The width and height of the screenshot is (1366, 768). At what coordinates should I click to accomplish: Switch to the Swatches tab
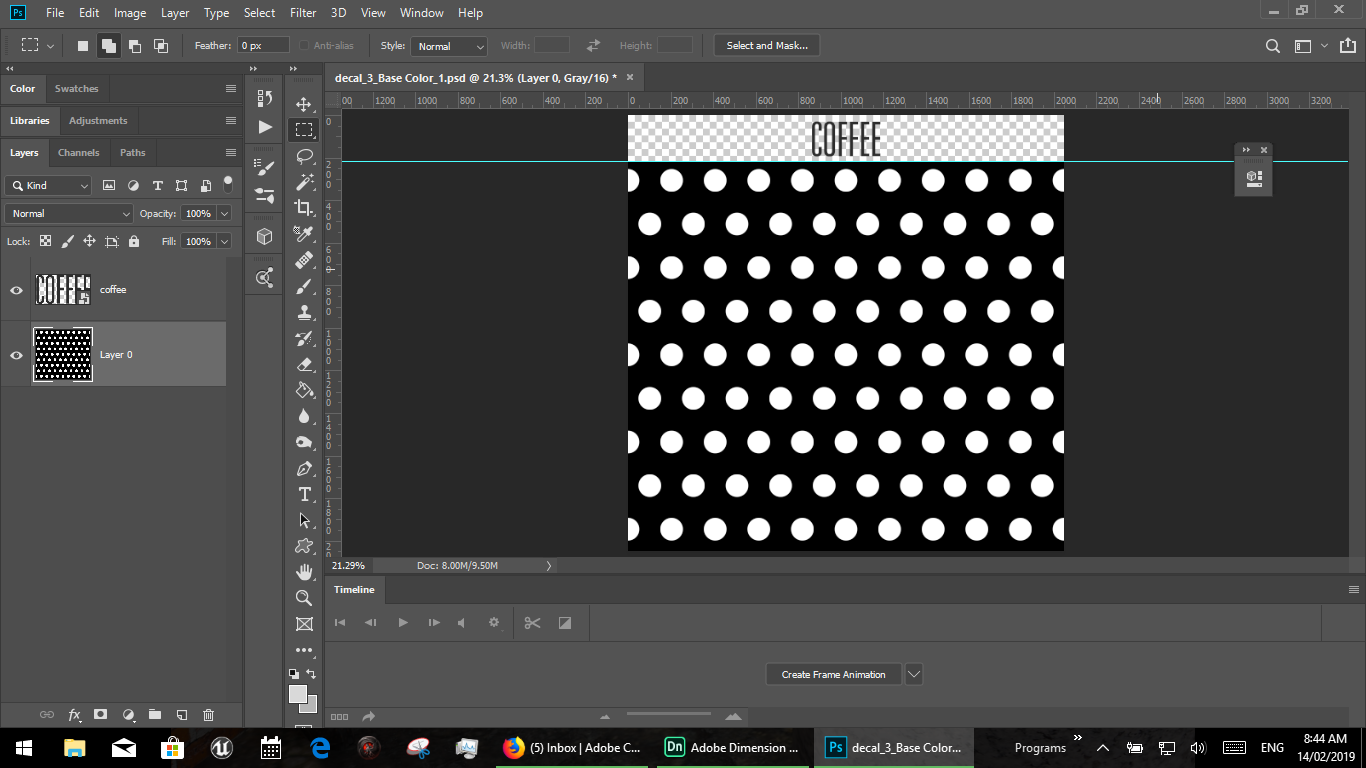coord(76,89)
